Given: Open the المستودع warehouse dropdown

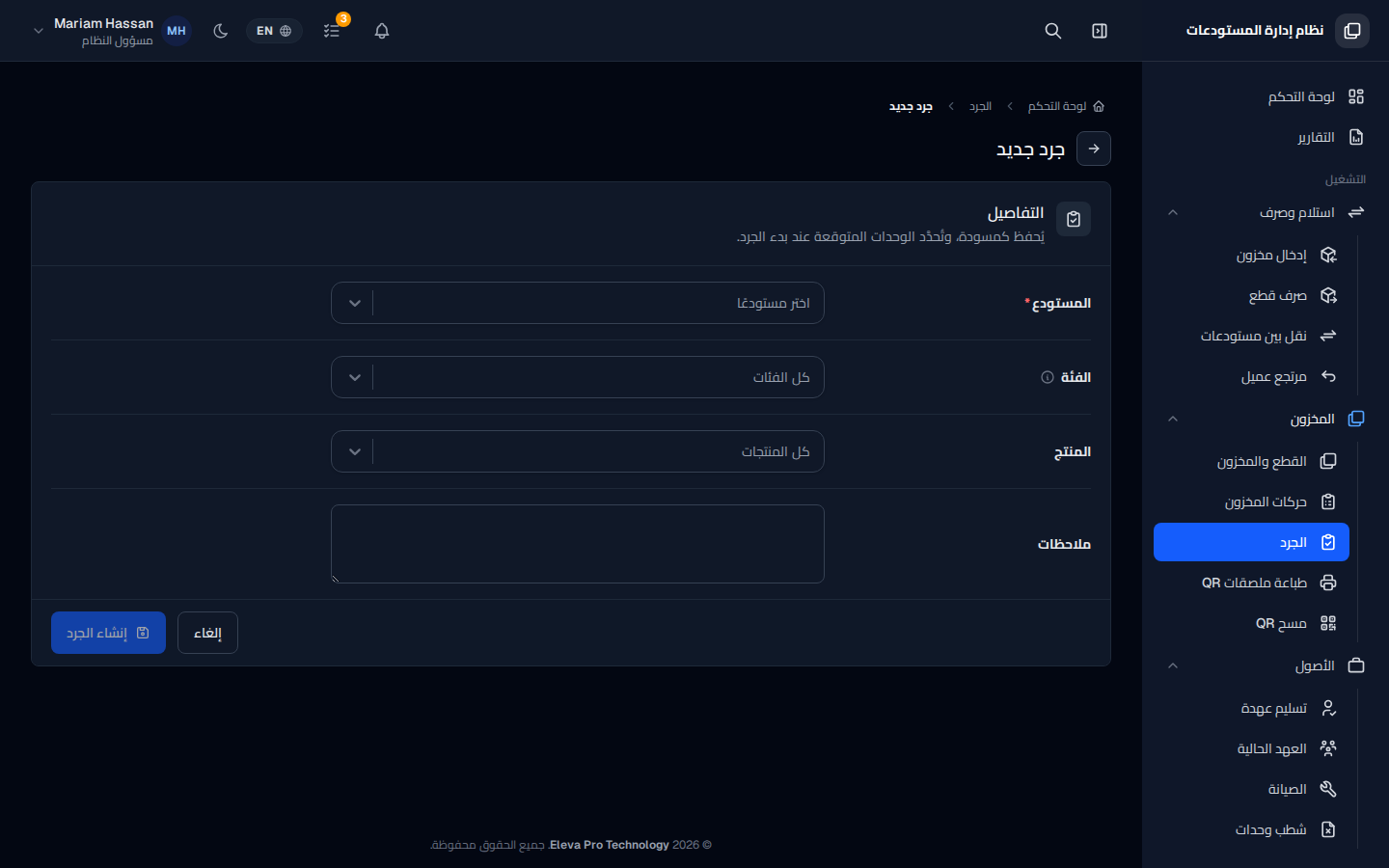Looking at the screenshot, I should [x=578, y=303].
